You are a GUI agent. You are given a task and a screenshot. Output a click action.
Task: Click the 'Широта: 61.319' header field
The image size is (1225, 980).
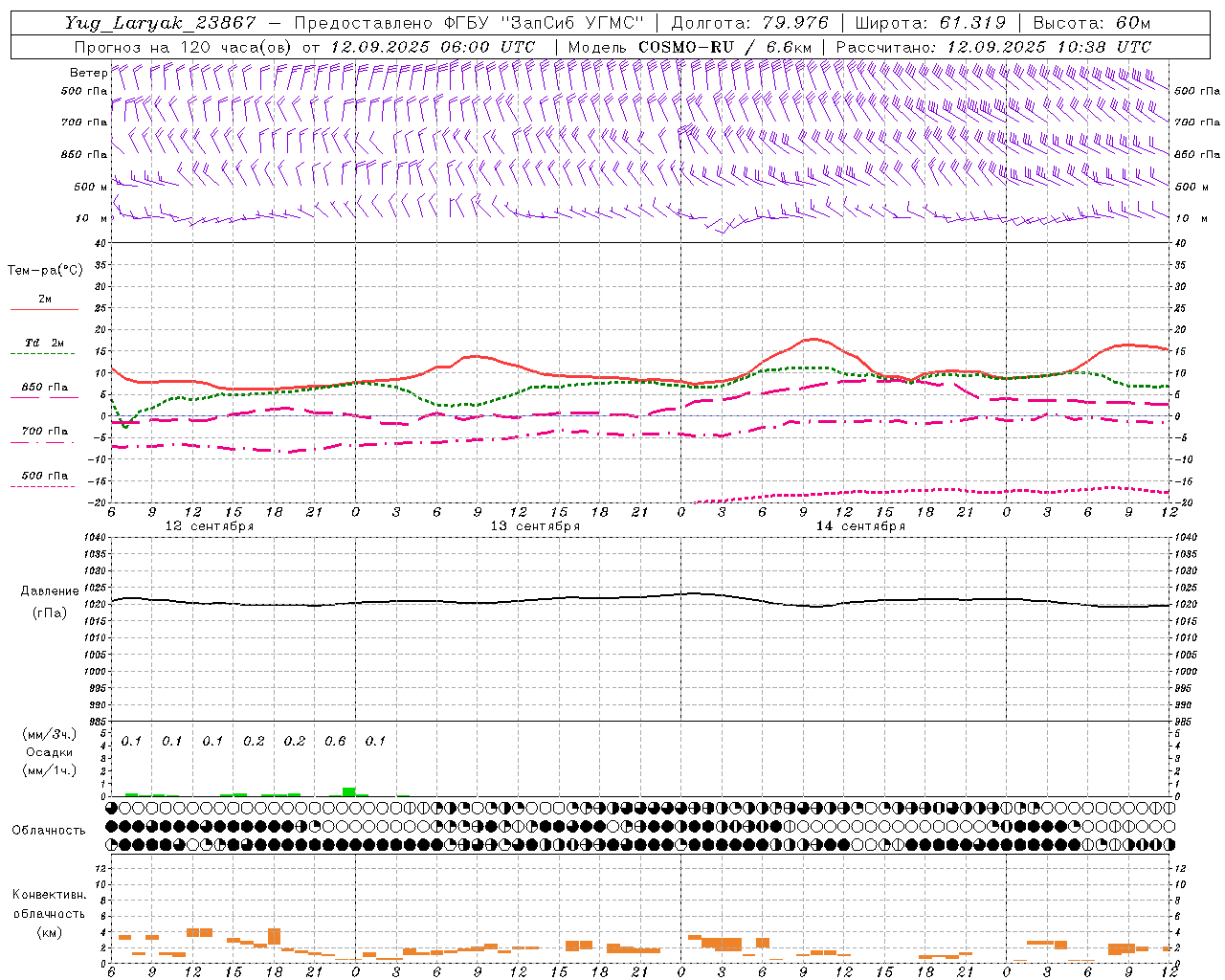point(930,23)
